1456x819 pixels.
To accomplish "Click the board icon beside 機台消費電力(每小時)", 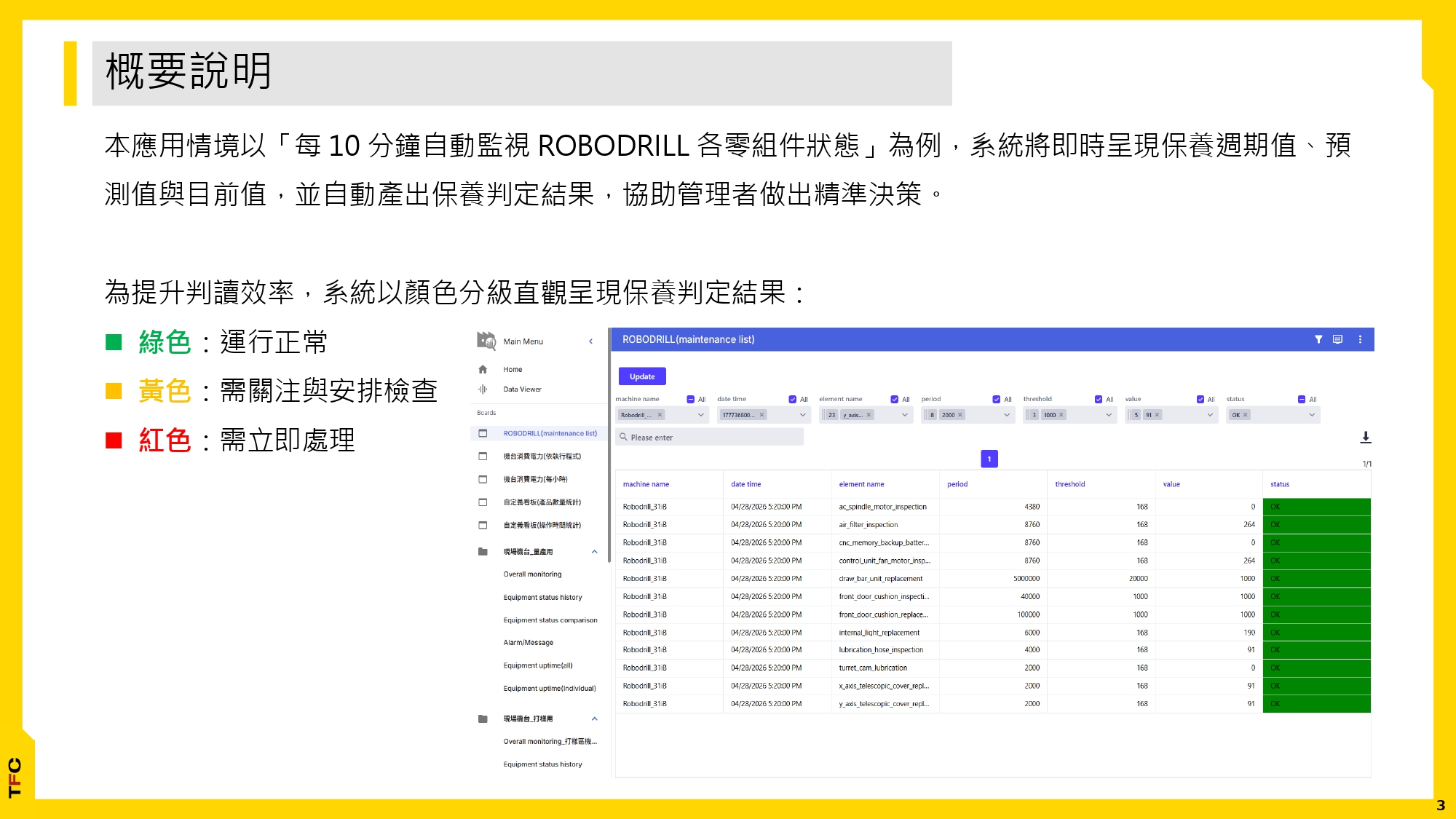I will 483,479.
